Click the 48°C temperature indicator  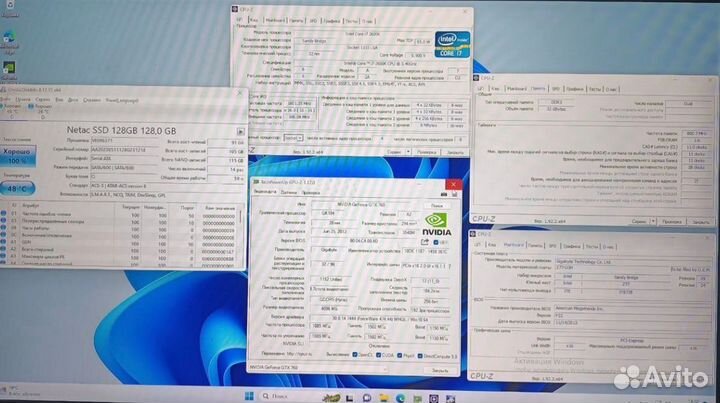(17, 186)
